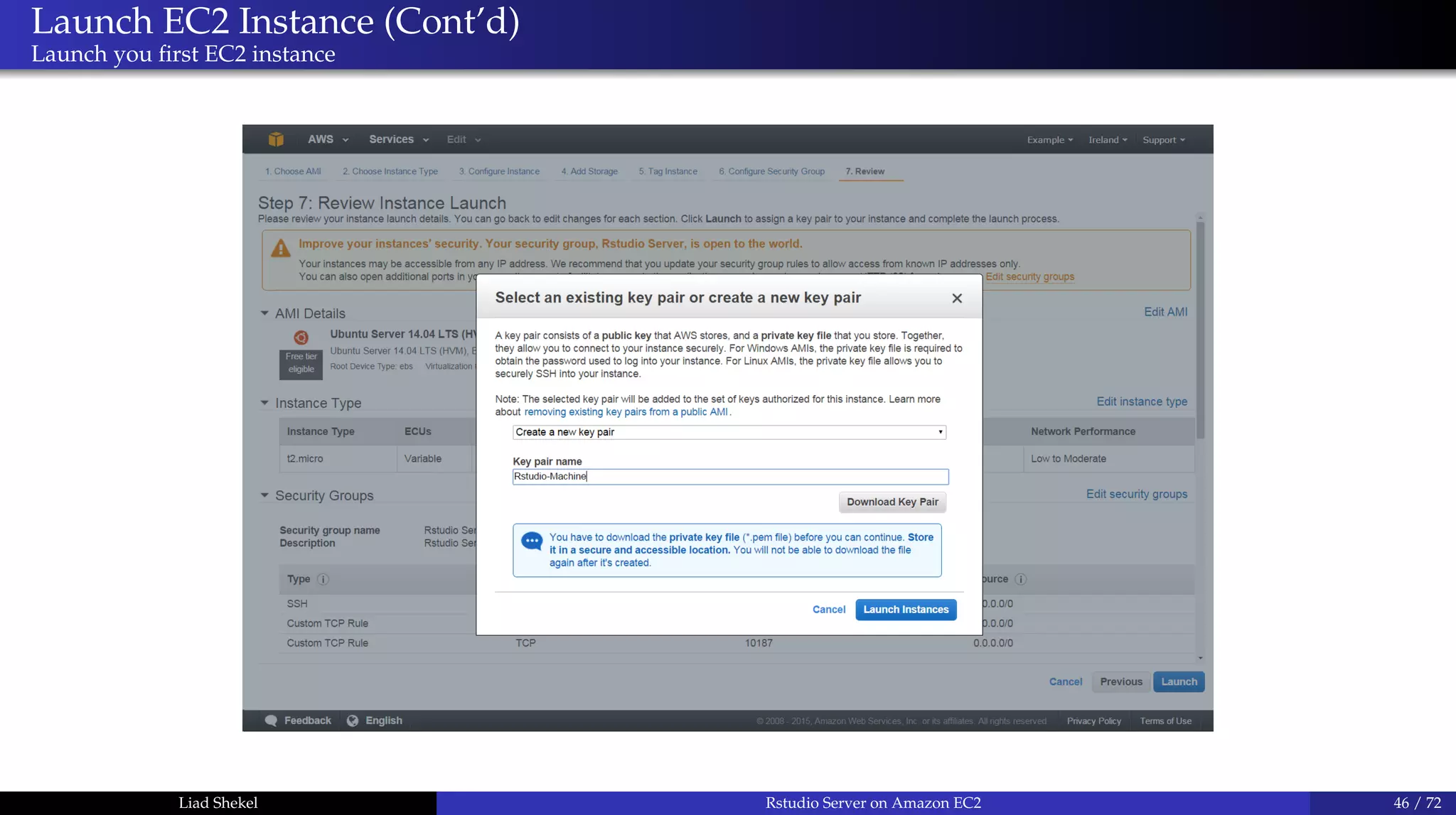Open Edit security groups link beside Security Groups

1137,494
